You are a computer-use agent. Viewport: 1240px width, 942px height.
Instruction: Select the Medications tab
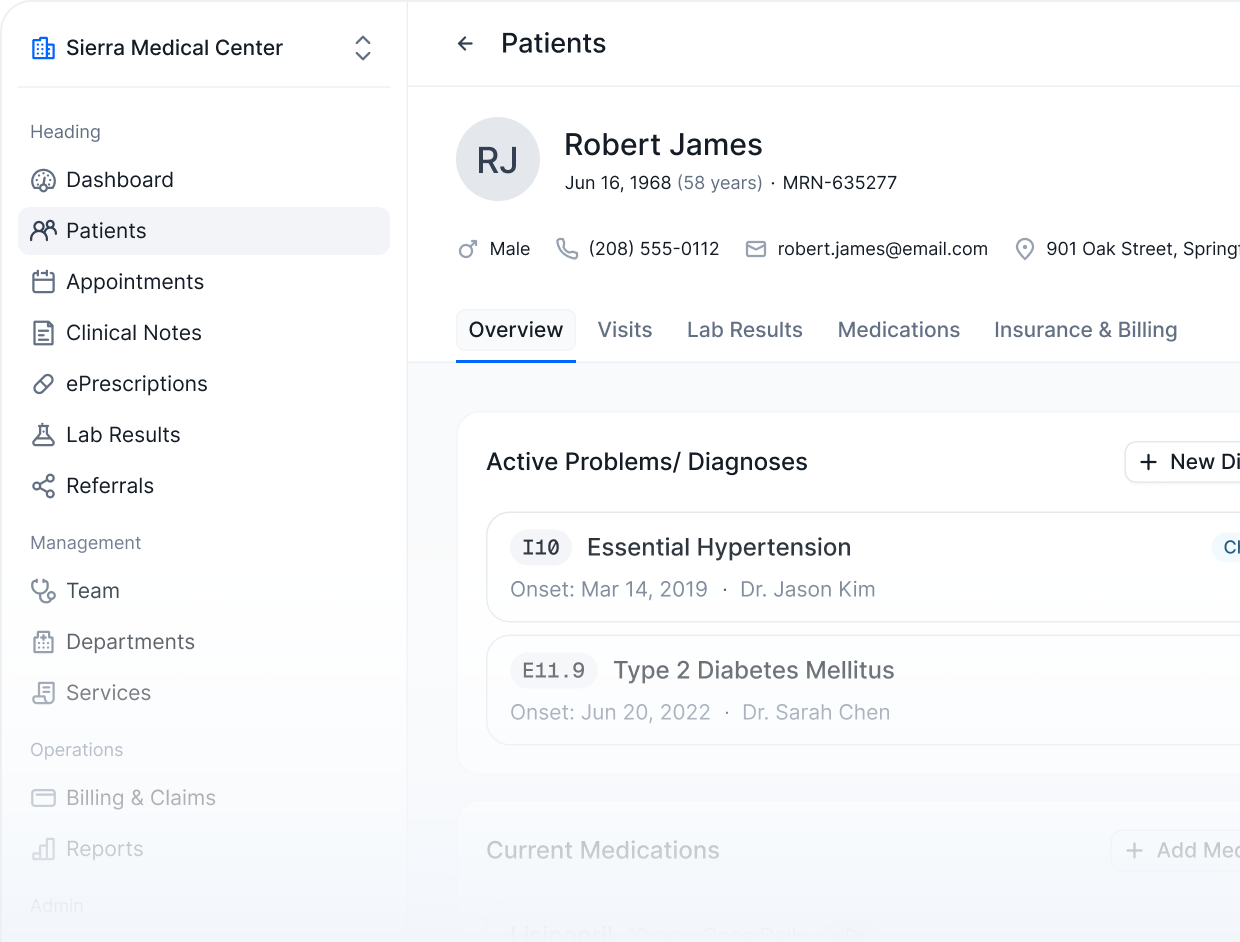pyautogui.click(x=899, y=330)
